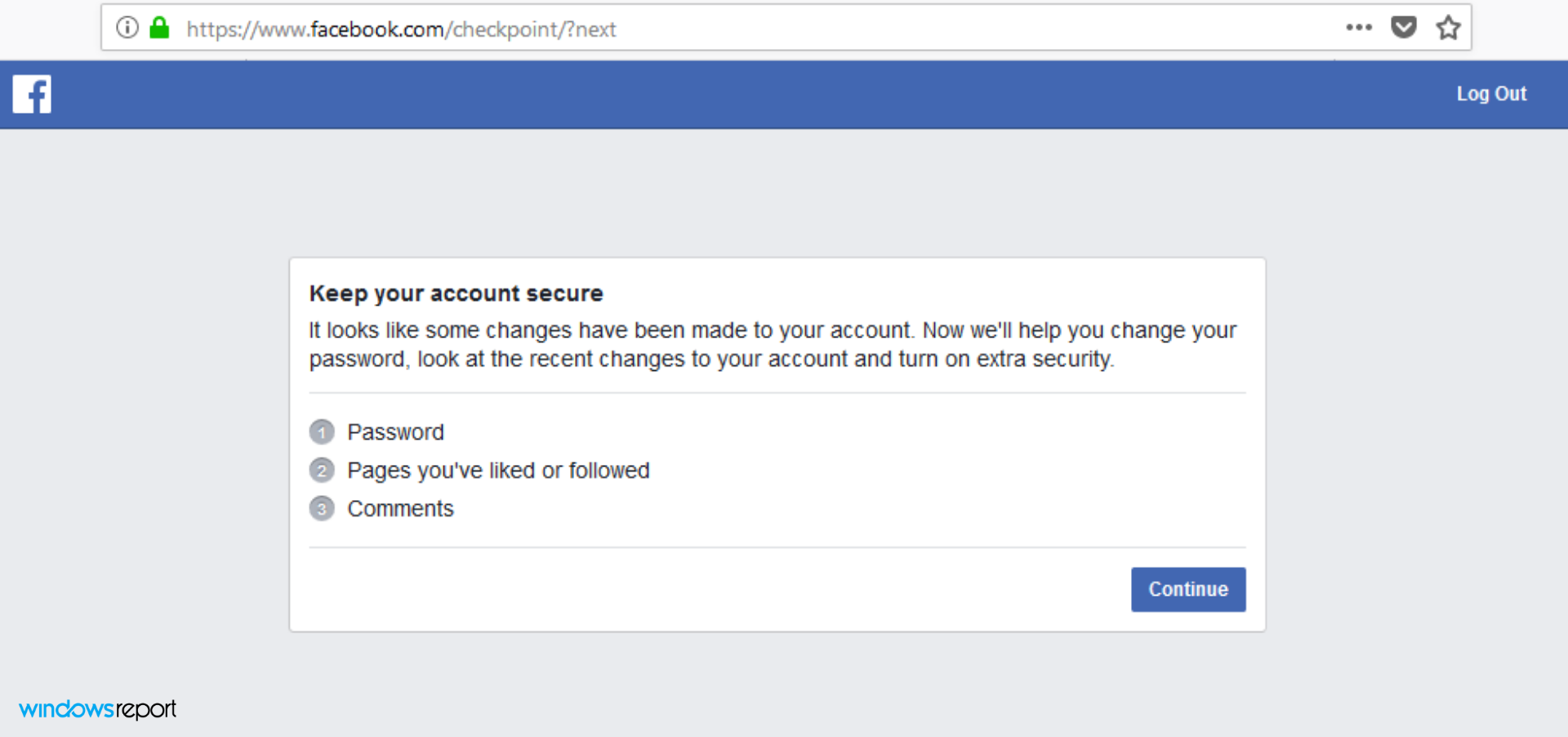
Task: Click the step 3 numbered circle
Action: [x=322, y=508]
